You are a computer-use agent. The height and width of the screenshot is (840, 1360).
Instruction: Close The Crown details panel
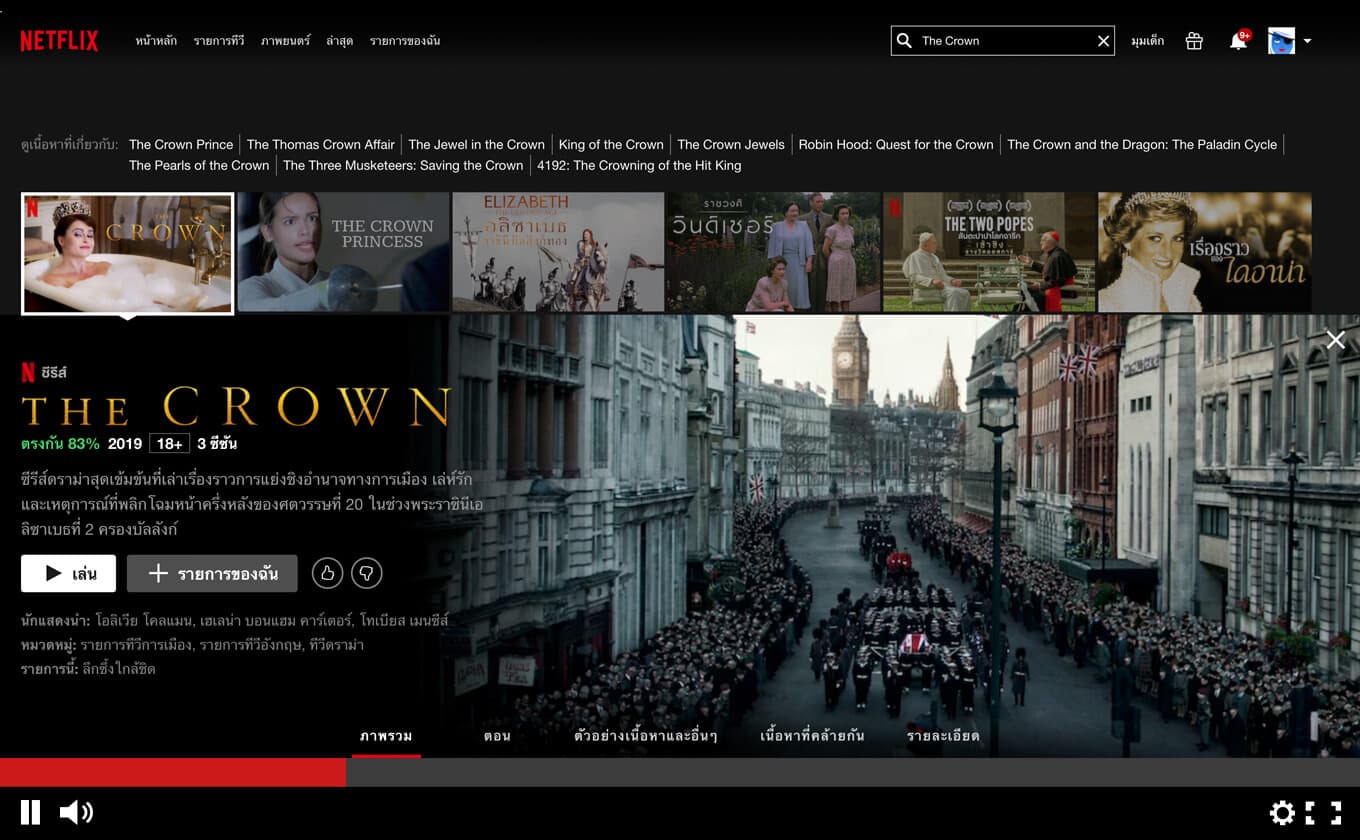(x=1336, y=340)
